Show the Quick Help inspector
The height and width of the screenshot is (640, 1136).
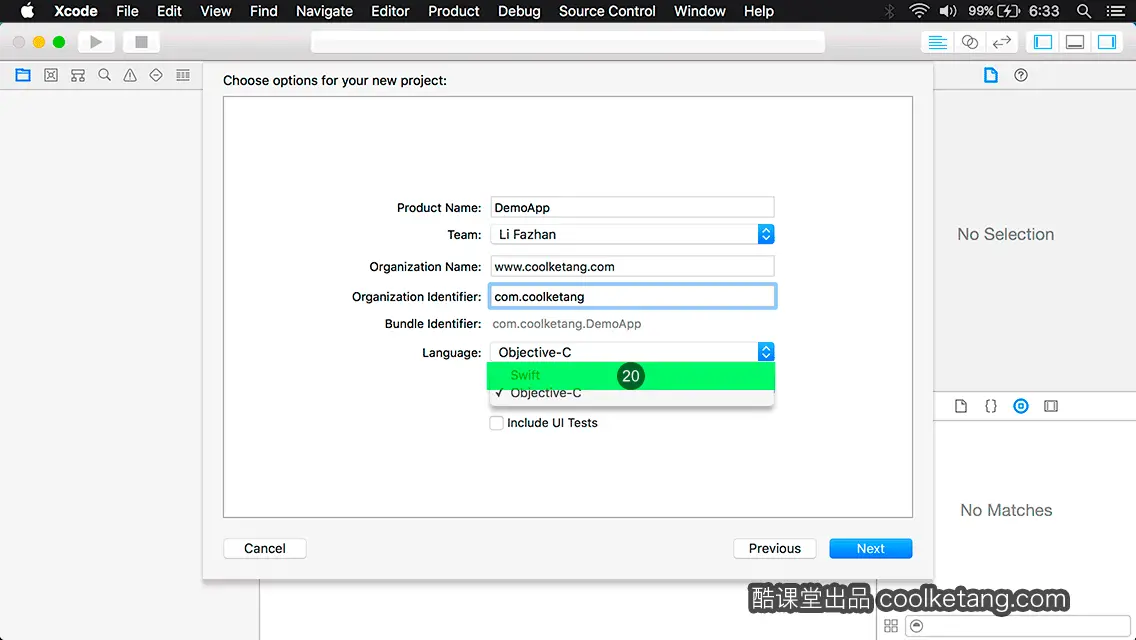pos(1021,75)
